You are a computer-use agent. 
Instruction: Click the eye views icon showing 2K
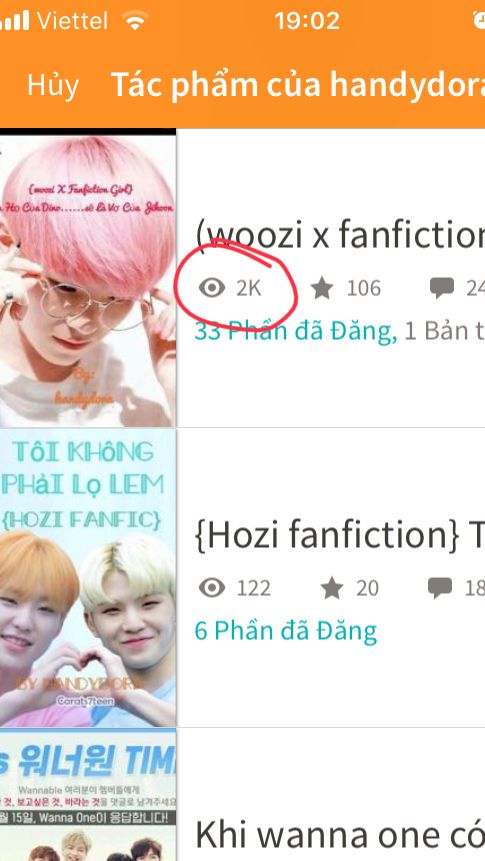pos(212,288)
